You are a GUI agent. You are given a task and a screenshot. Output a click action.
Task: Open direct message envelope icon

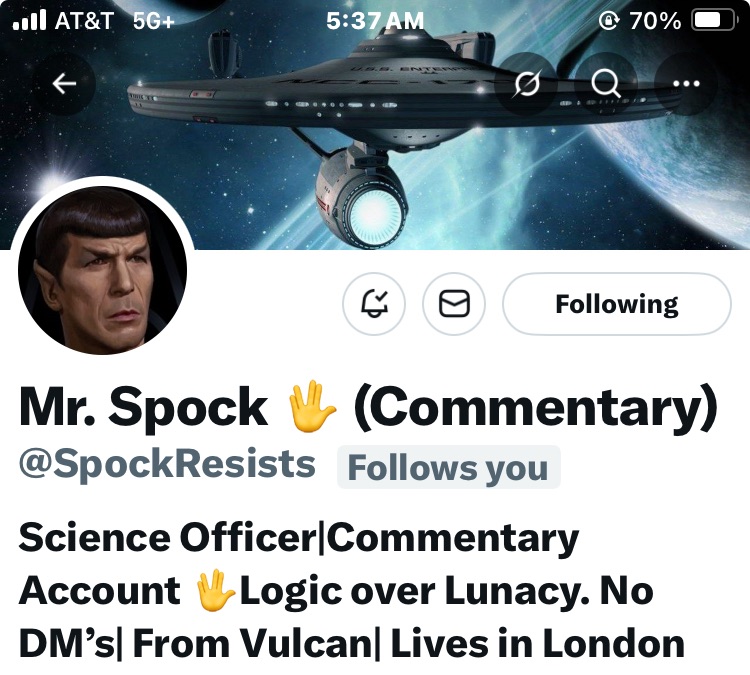click(454, 304)
